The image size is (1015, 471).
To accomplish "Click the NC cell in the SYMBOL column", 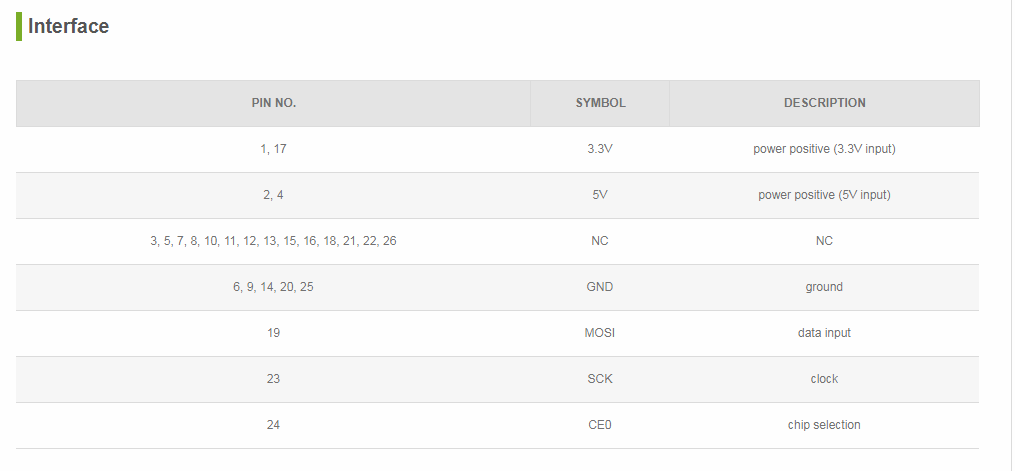I will click(x=600, y=241).
